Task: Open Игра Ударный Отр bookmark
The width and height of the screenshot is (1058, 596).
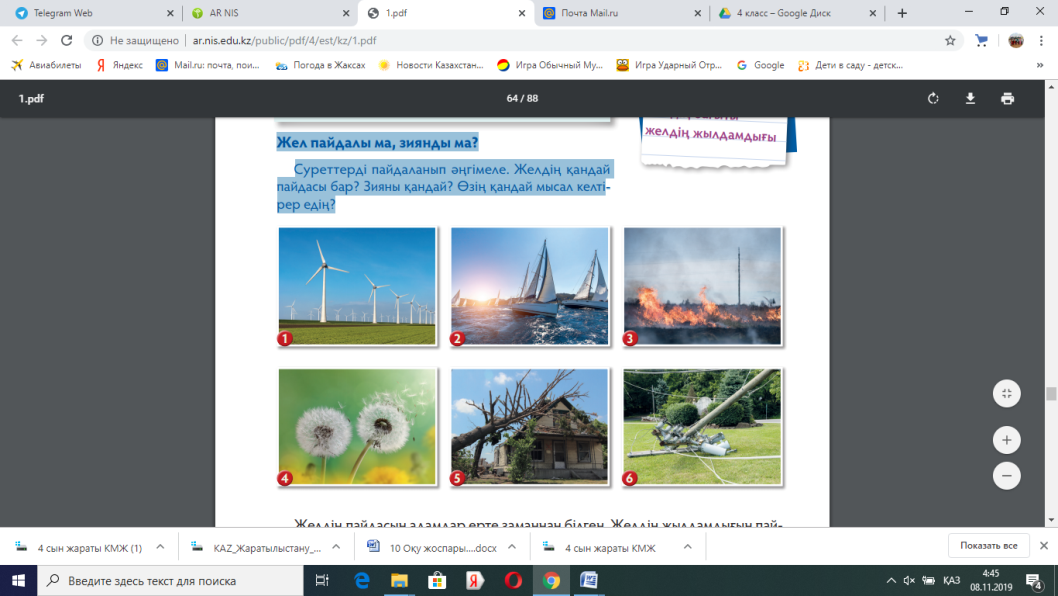Action: [x=669, y=65]
